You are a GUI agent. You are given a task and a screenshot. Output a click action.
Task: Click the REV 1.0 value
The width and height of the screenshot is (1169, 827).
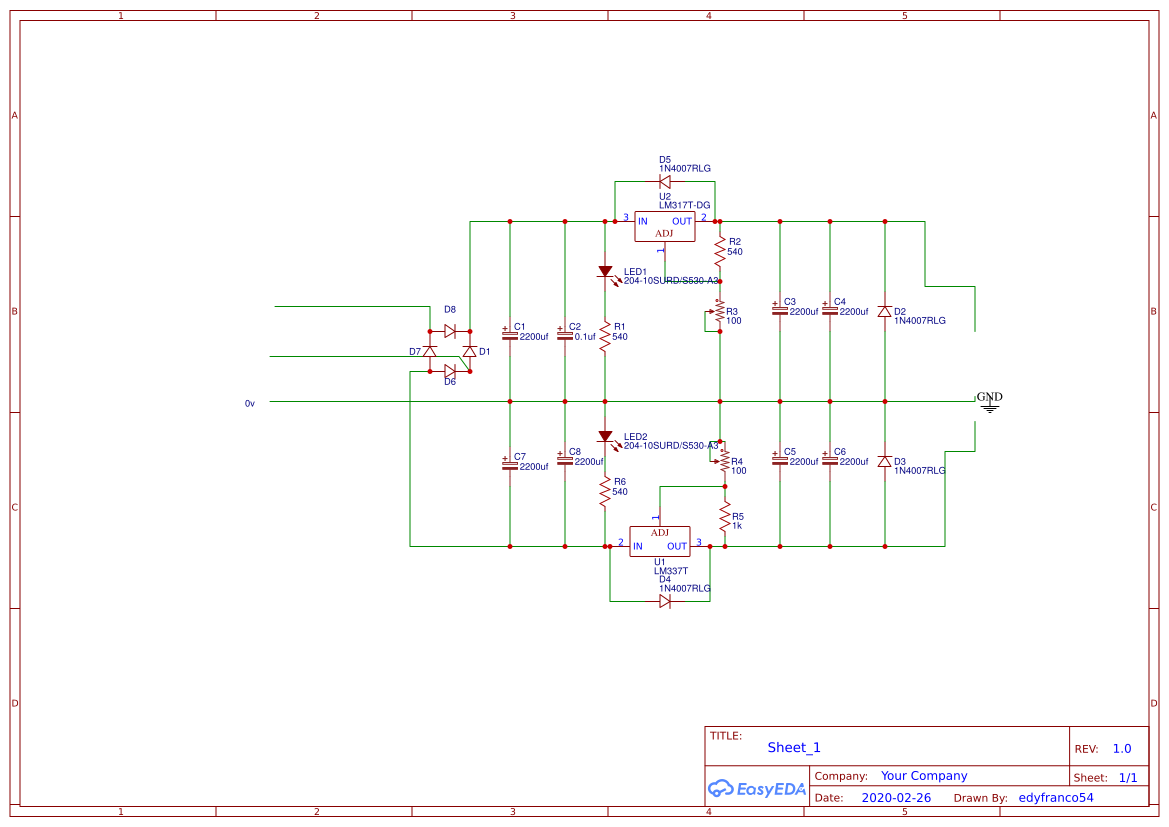pyautogui.click(x=1120, y=747)
